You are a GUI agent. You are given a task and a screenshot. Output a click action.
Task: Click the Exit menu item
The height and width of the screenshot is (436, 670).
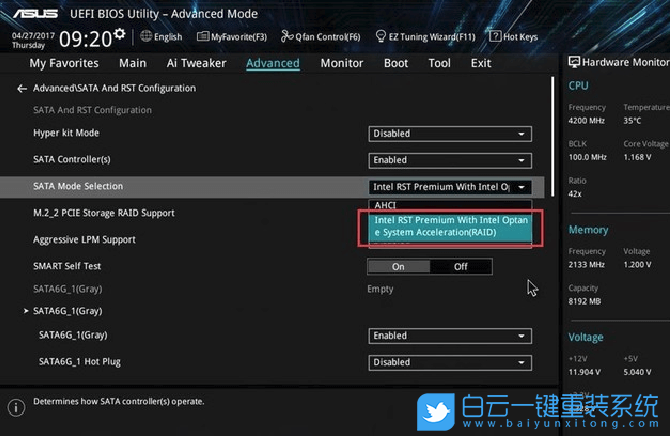481,63
